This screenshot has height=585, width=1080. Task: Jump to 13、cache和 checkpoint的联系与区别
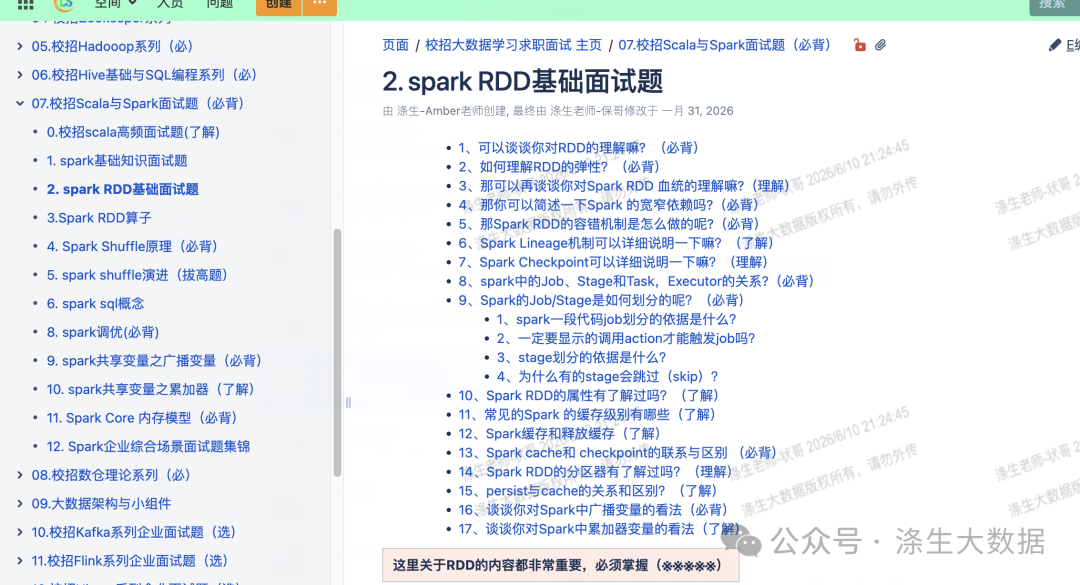click(x=618, y=453)
